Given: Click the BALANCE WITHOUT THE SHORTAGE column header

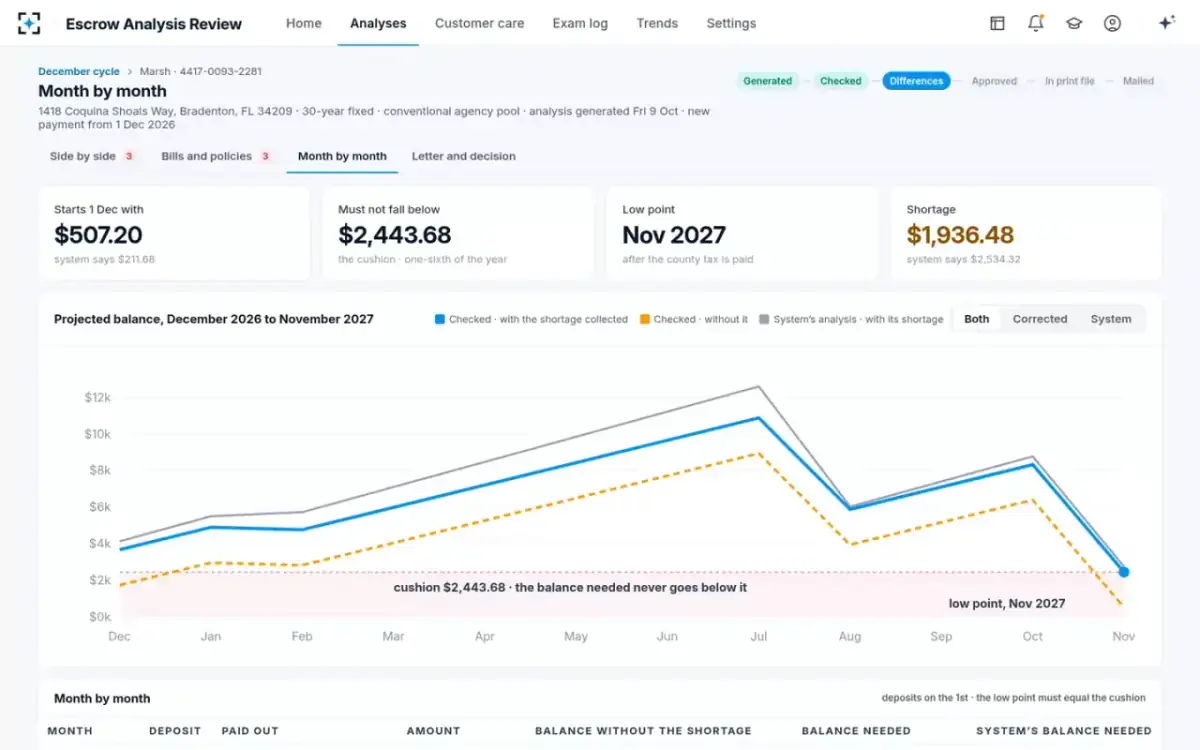Looking at the screenshot, I should point(643,731).
